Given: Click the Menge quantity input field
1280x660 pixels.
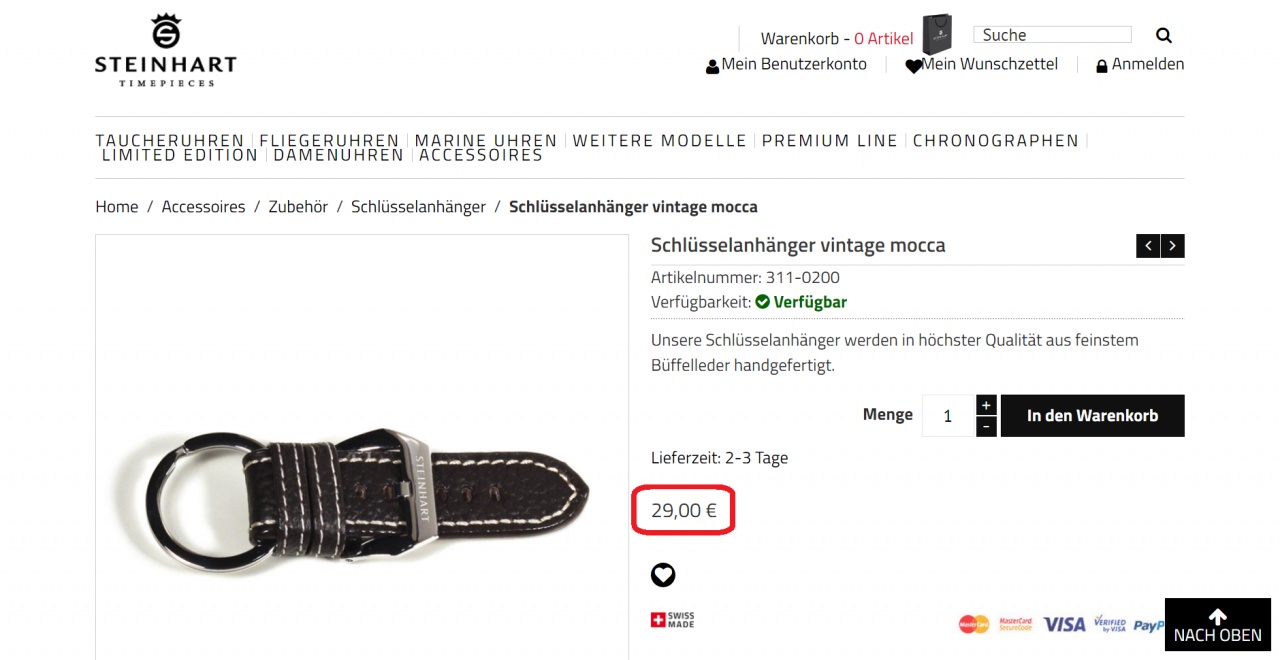Looking at the screenshot, I should (948, 416).
